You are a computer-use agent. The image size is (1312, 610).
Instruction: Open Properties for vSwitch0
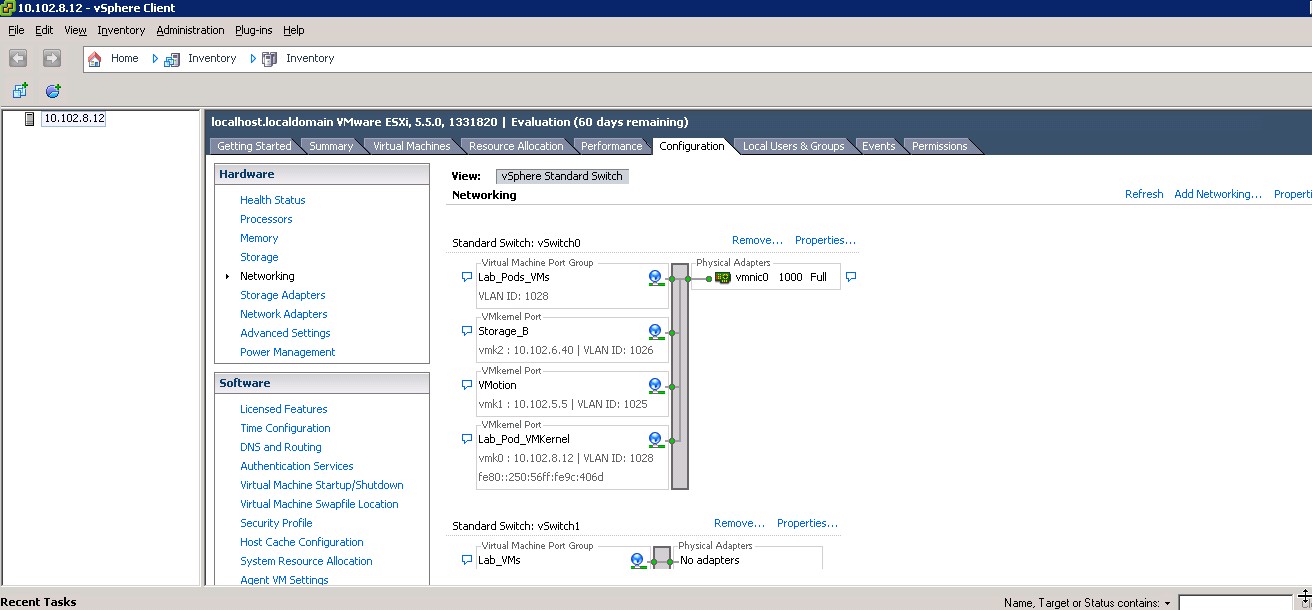825,240
